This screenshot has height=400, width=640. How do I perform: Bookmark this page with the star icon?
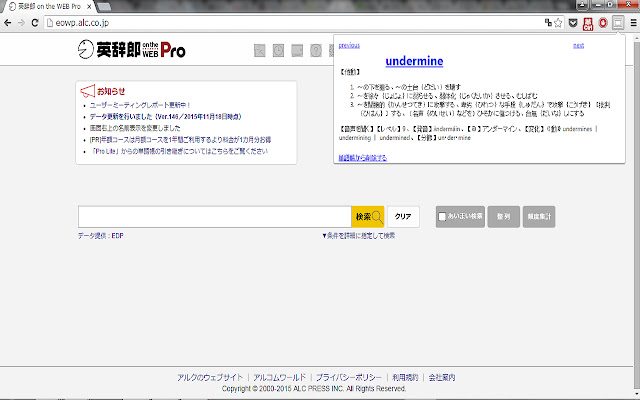pyautogui.click(x=558, y=23)
